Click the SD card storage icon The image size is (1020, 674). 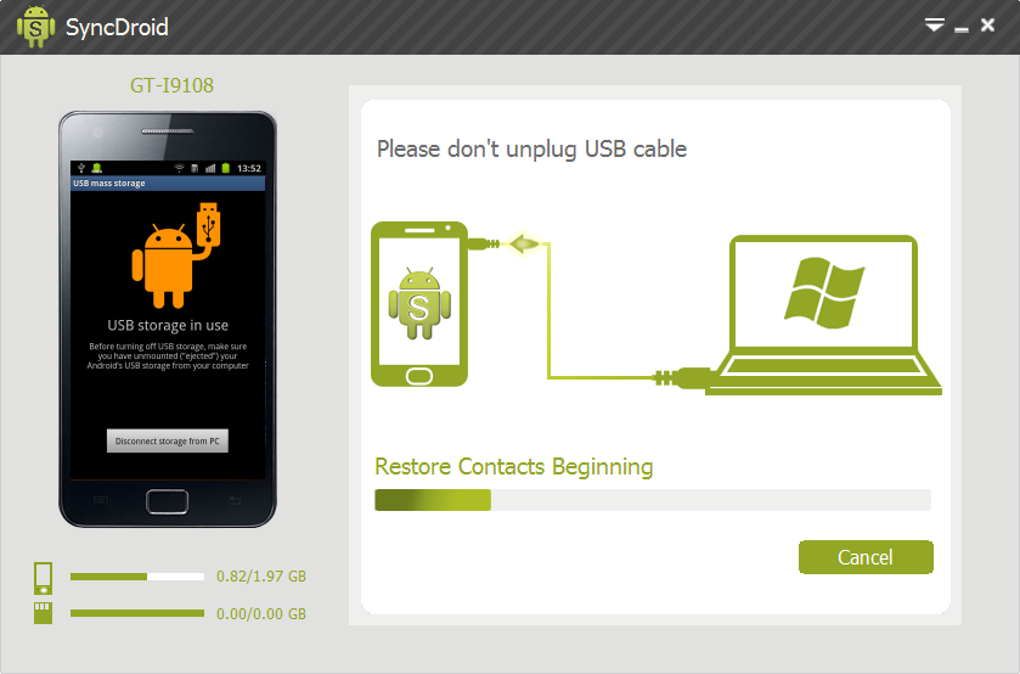(43, 613)
